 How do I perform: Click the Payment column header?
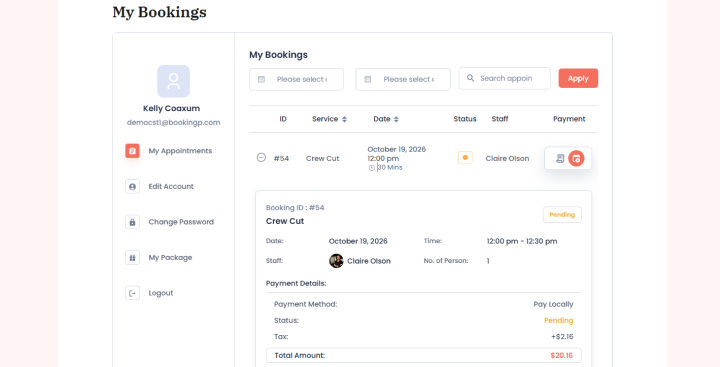click(569, 119)
